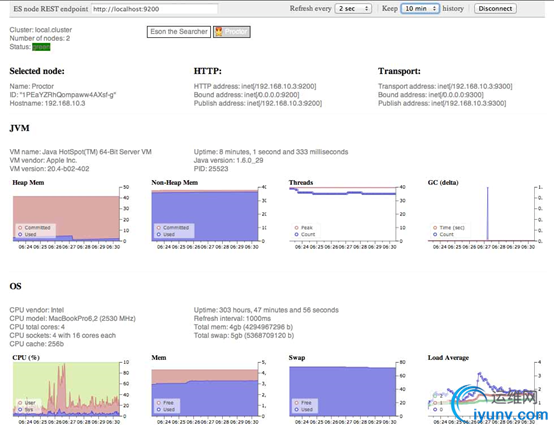Open the Keep history duration dropdown
Image resolution: width=554 pixels, height=431 pixels.
(420, 8)
